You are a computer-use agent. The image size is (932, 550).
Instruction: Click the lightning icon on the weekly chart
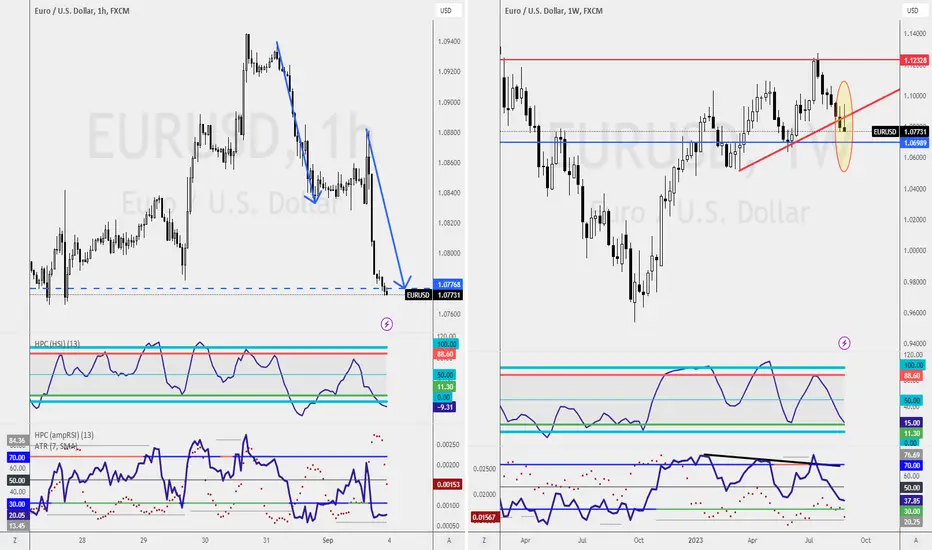(x=844, y=343)
